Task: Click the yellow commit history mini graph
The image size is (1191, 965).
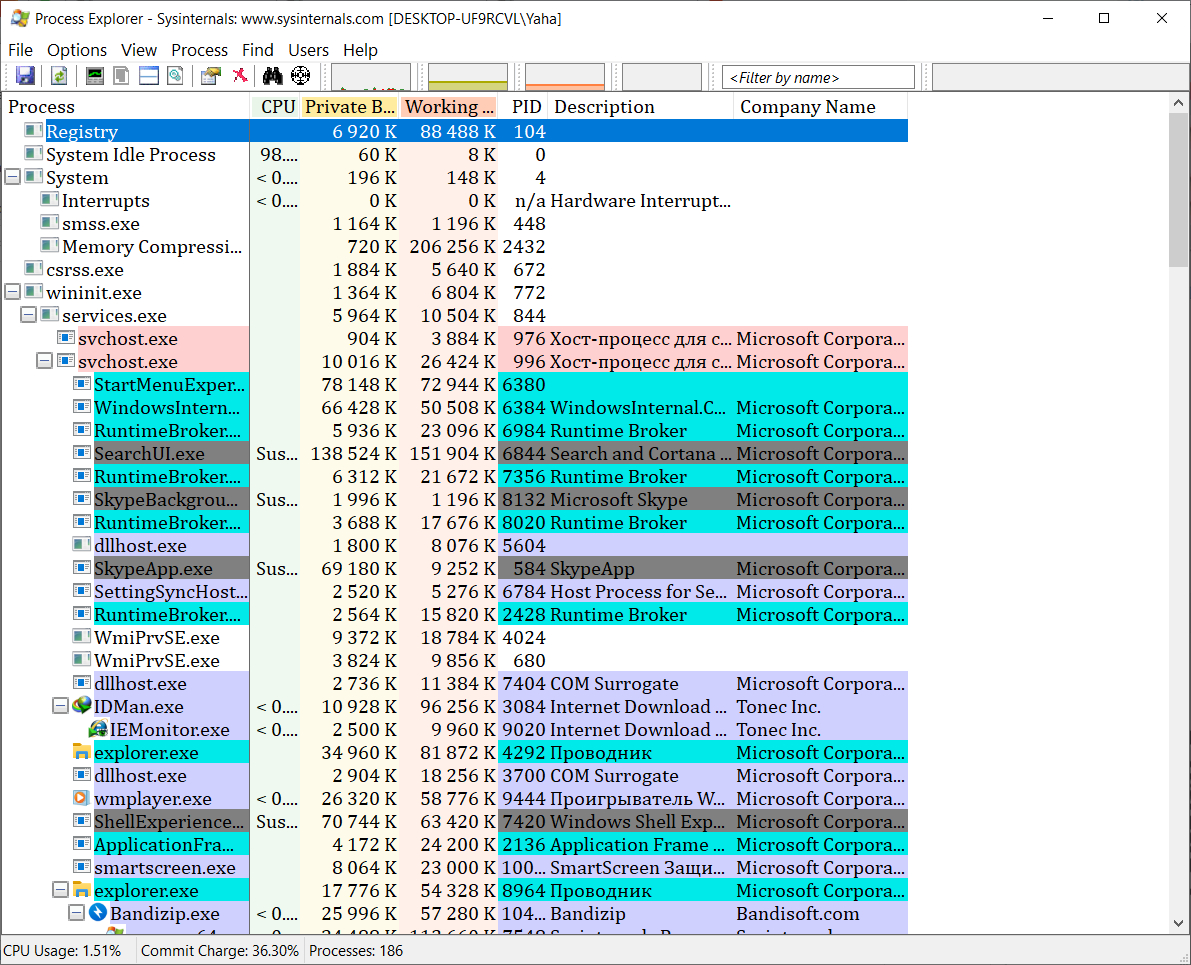Action: click(468, 77)
